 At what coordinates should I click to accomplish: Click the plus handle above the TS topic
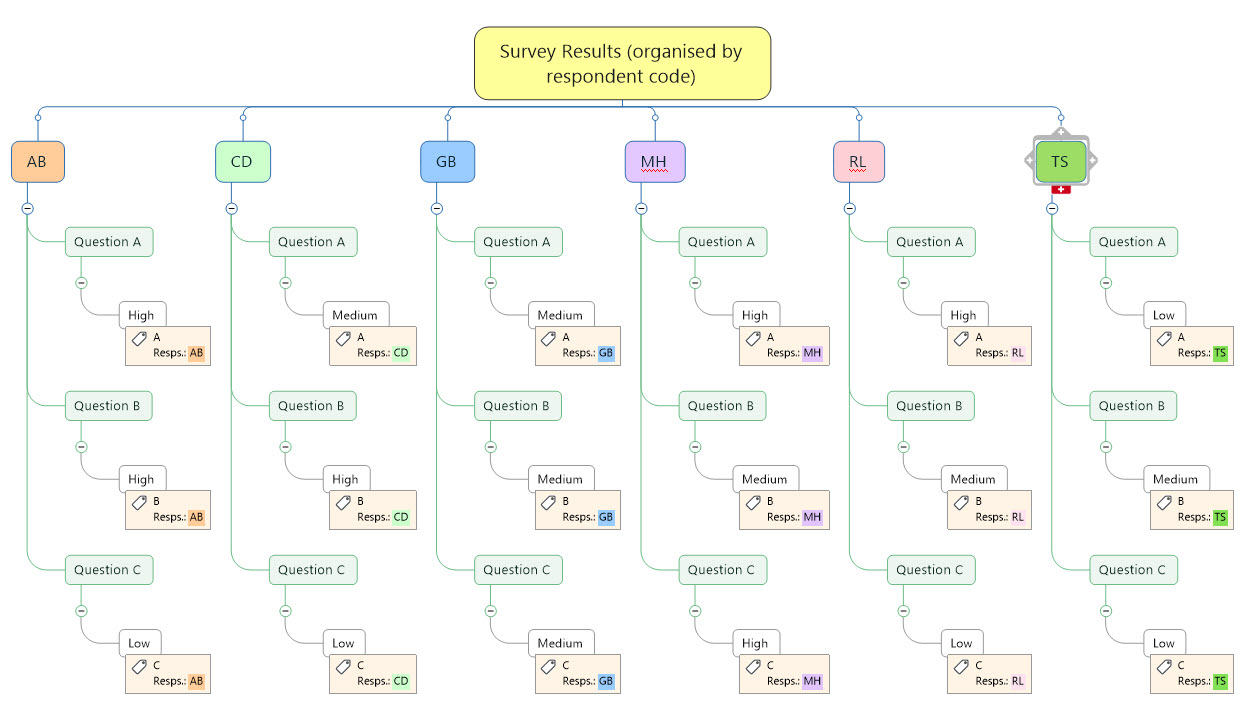[x=1061, y=133]
